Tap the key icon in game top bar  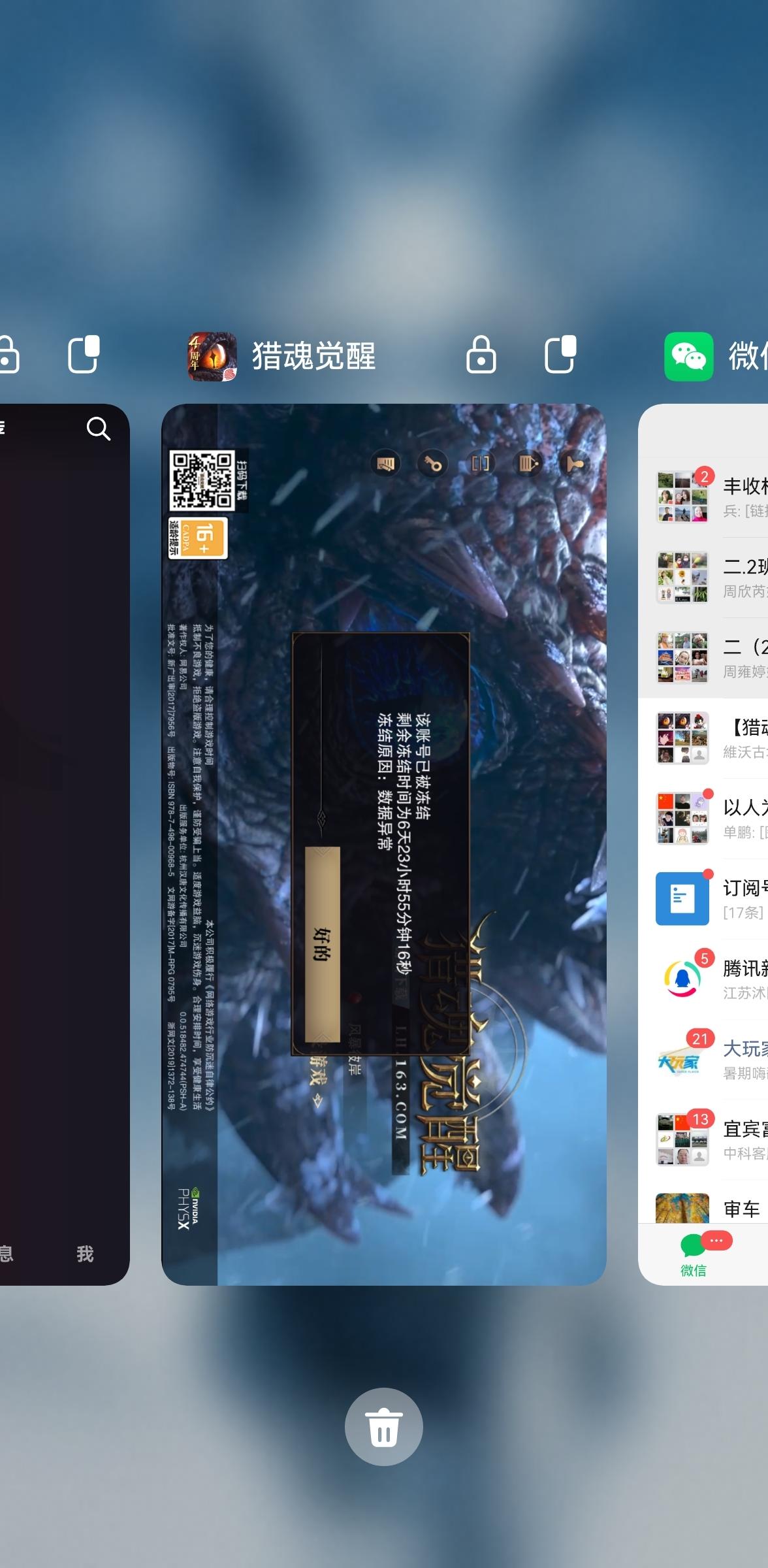click(x=433, y=464)
